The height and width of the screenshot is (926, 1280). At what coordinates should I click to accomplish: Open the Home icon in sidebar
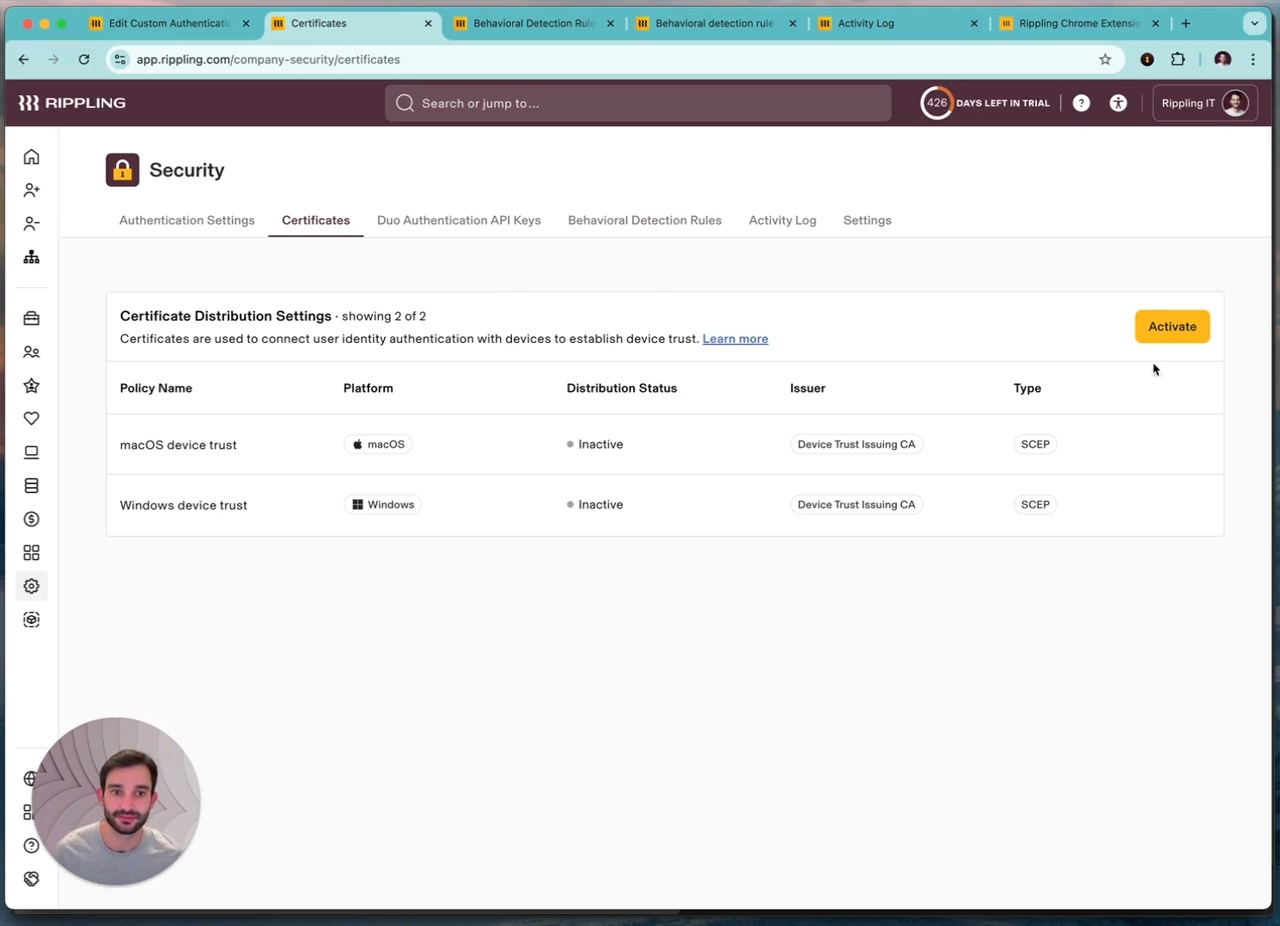point(31,157)
